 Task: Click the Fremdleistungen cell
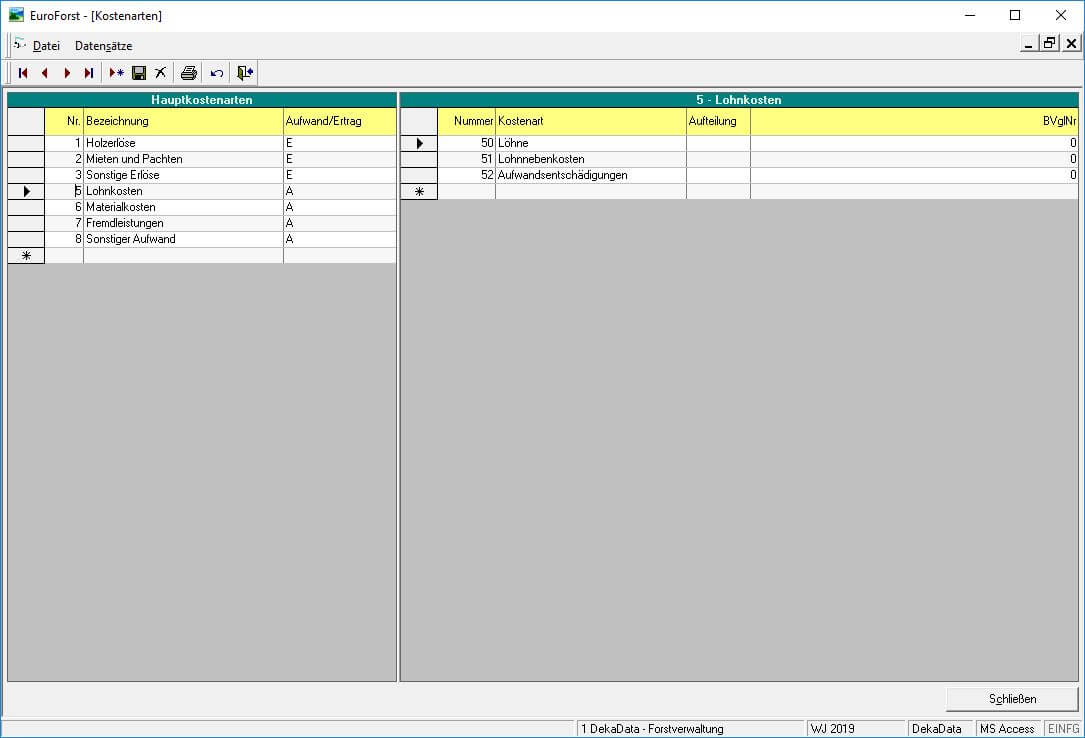(183, 223)
